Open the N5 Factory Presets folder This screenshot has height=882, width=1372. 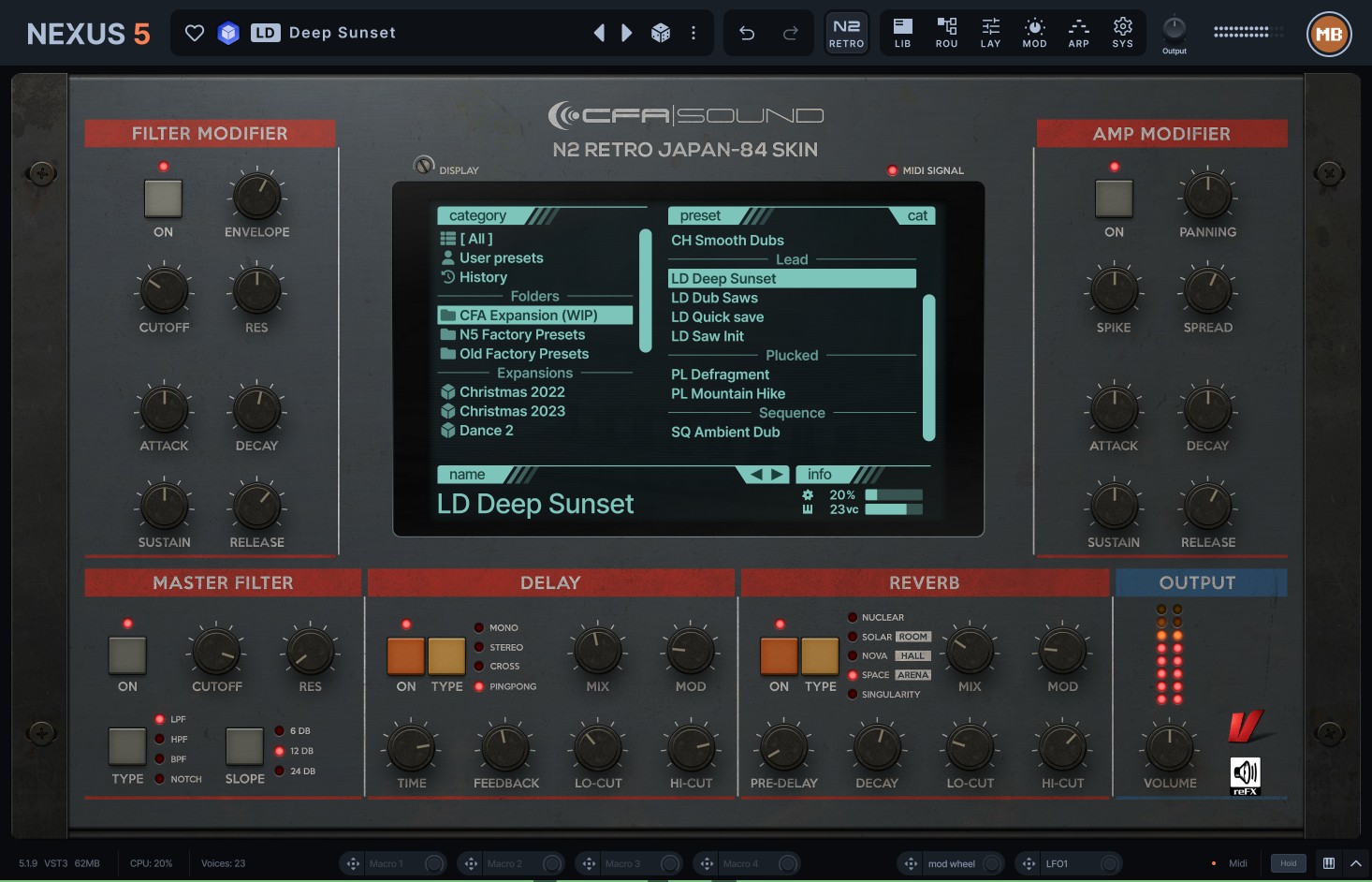535,334
